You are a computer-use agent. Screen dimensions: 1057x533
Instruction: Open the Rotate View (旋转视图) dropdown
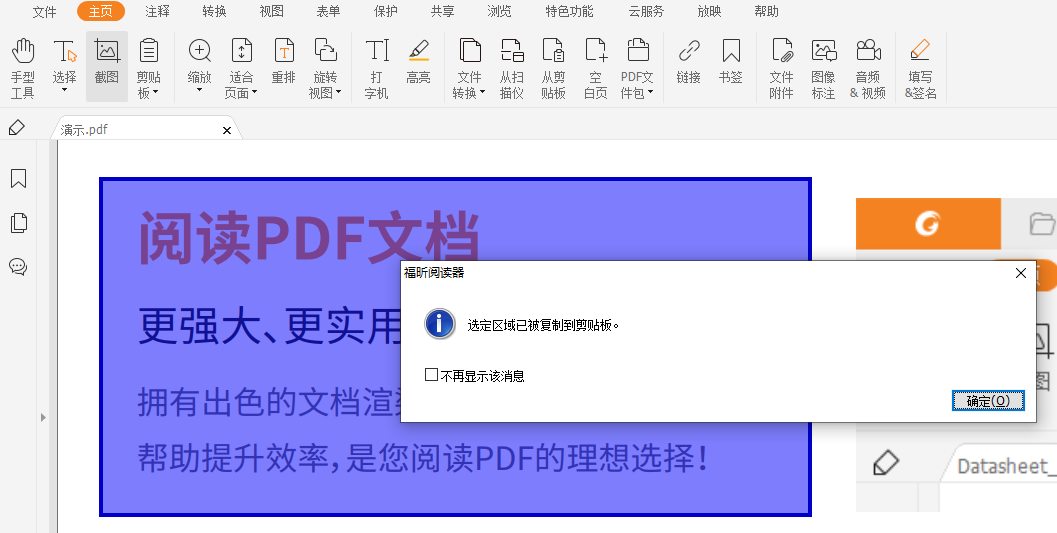(x=338, y=93)
